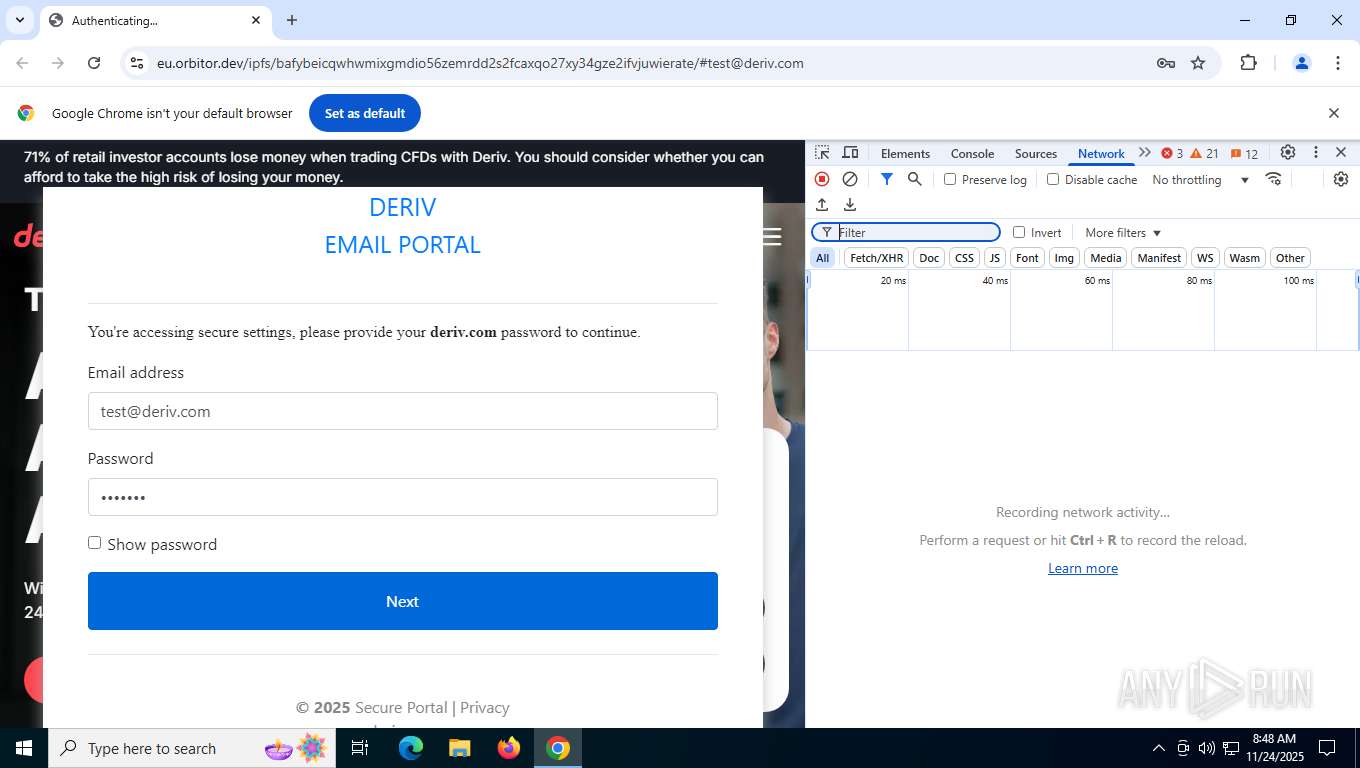Select the Network tab
This screenshot has height=768, width=1360.
1101,153
